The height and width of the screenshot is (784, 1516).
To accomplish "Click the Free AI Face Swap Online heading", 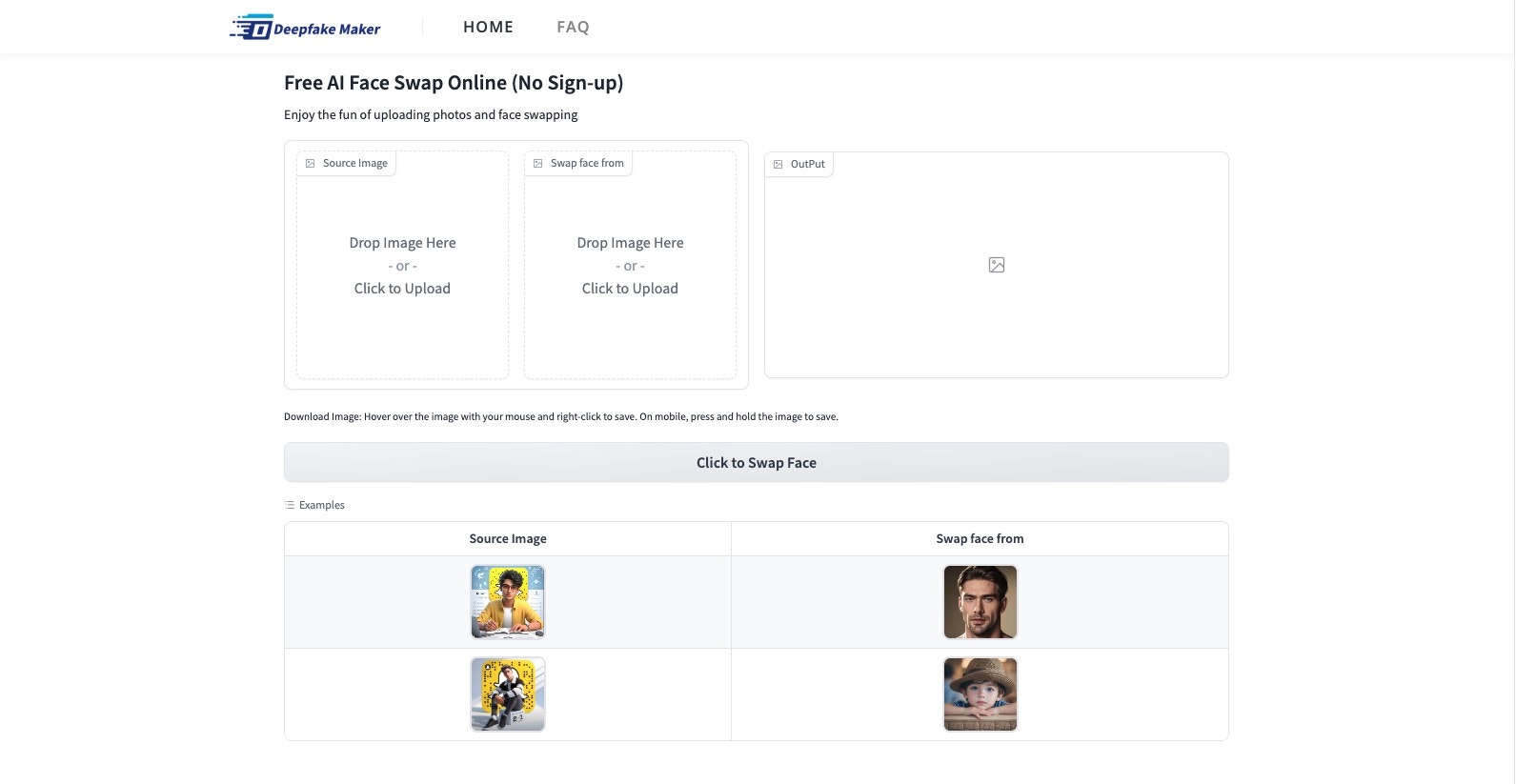I will point(454,83).
